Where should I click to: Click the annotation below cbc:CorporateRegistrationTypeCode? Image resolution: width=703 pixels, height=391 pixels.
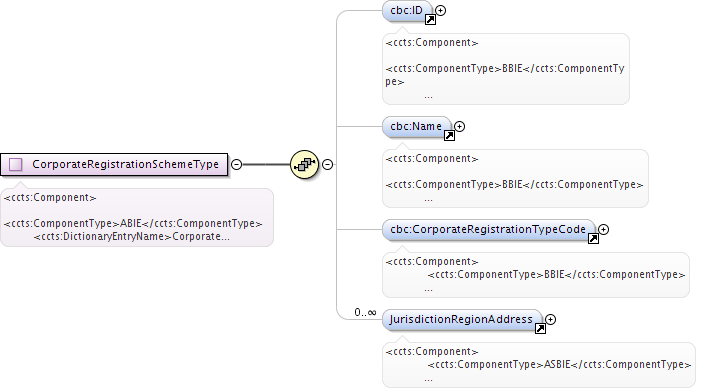[536, 275]
